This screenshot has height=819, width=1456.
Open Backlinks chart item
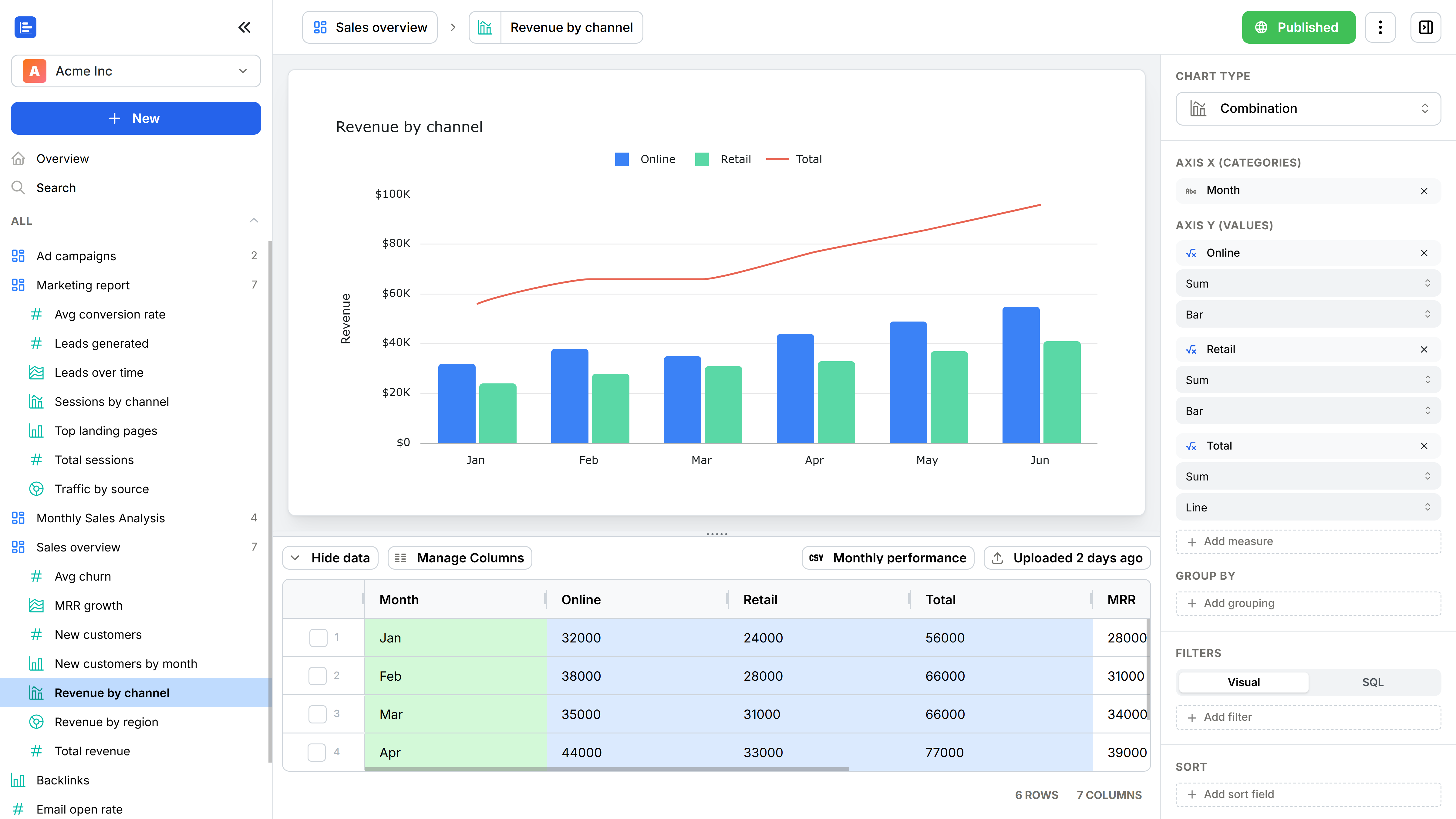pyautogui.click(x=136, y=780)
